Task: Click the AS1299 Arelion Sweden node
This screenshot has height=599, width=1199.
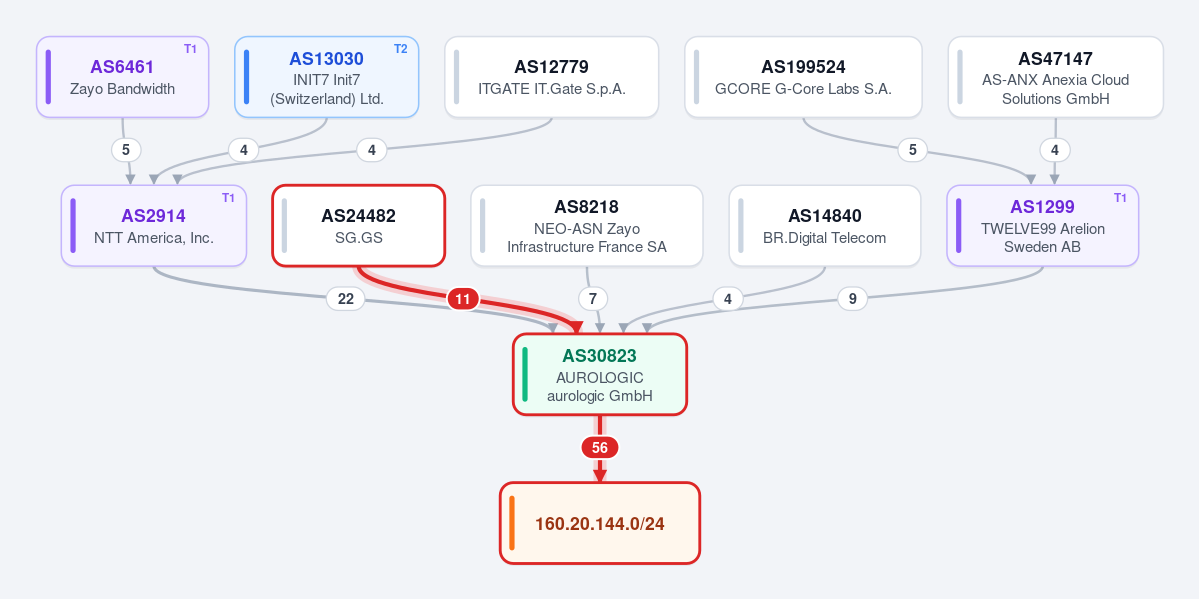Action: tap(1042, 226)
